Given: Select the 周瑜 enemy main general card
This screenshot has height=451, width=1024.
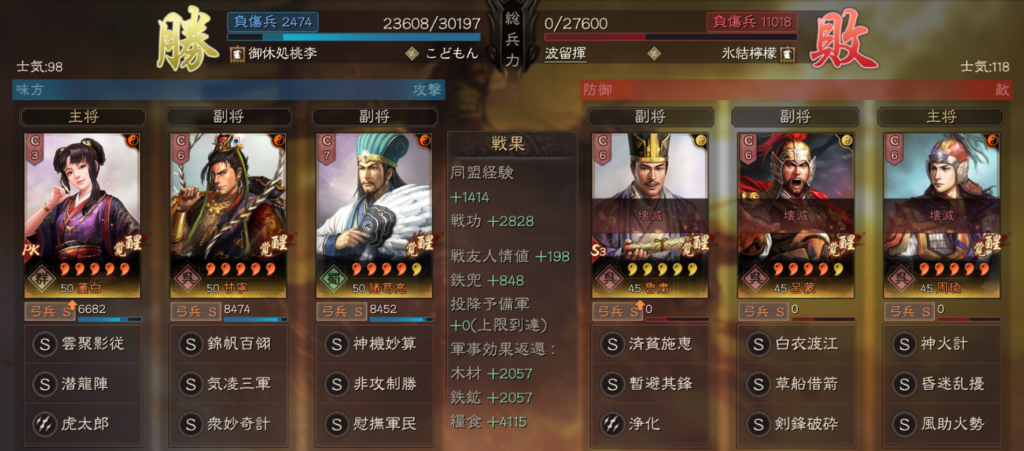Looking at the screenshot, I should click(x=942, y=215).
